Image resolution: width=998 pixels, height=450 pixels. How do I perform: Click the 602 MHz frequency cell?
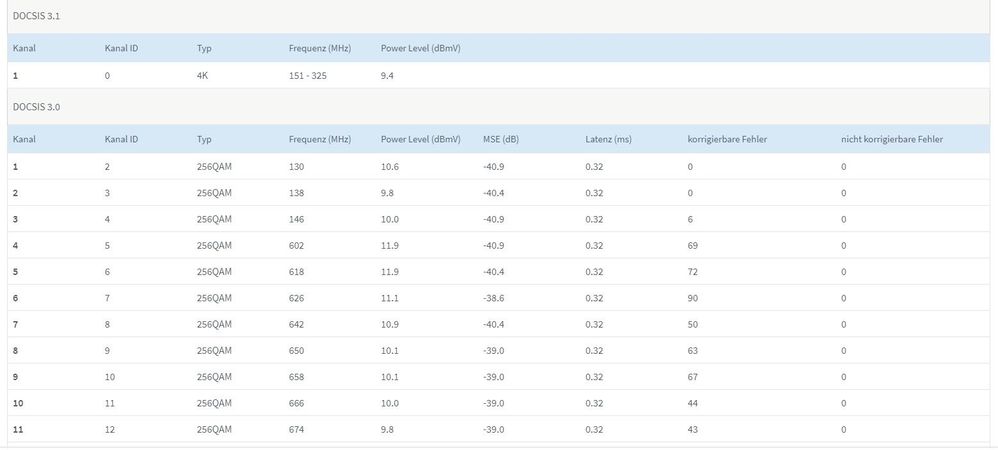click(x=296, y=245)
